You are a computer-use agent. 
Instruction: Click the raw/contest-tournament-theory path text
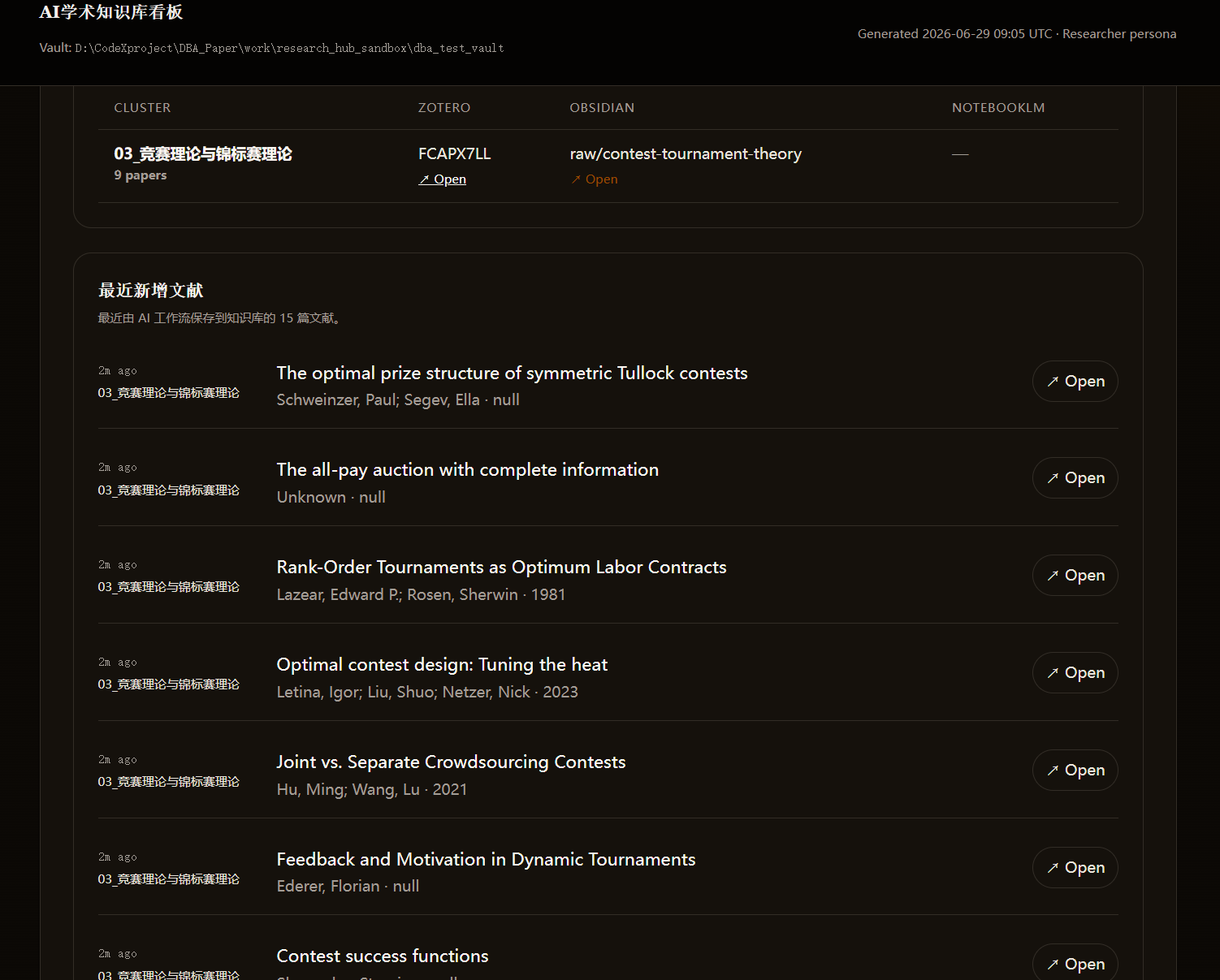[686, 154]
